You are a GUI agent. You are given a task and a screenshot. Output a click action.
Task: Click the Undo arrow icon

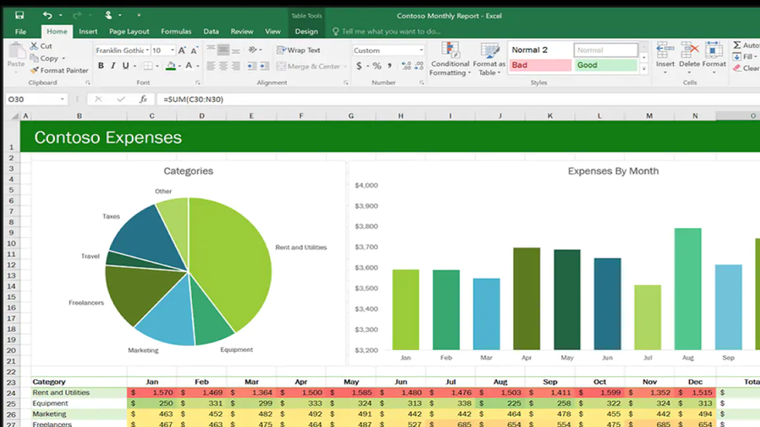tap(47, 16)
